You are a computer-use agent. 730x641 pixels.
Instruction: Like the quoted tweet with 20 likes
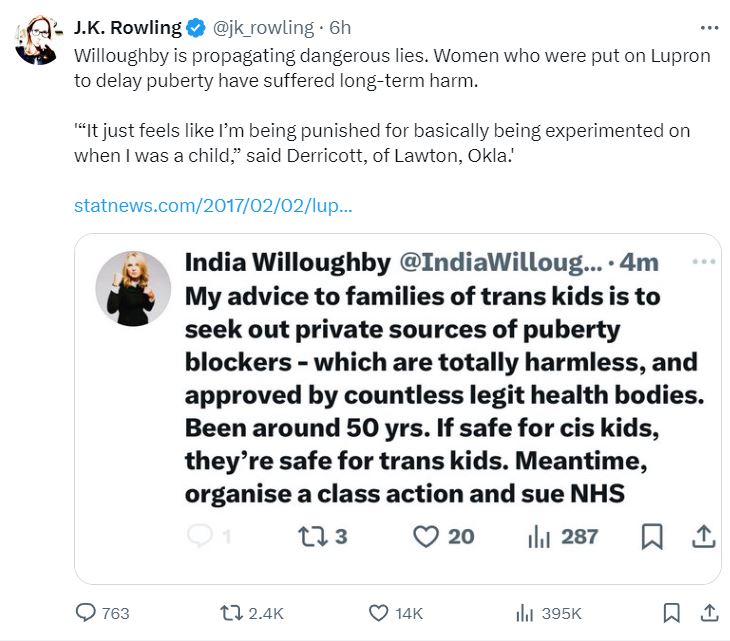click(x=444, y=536)
